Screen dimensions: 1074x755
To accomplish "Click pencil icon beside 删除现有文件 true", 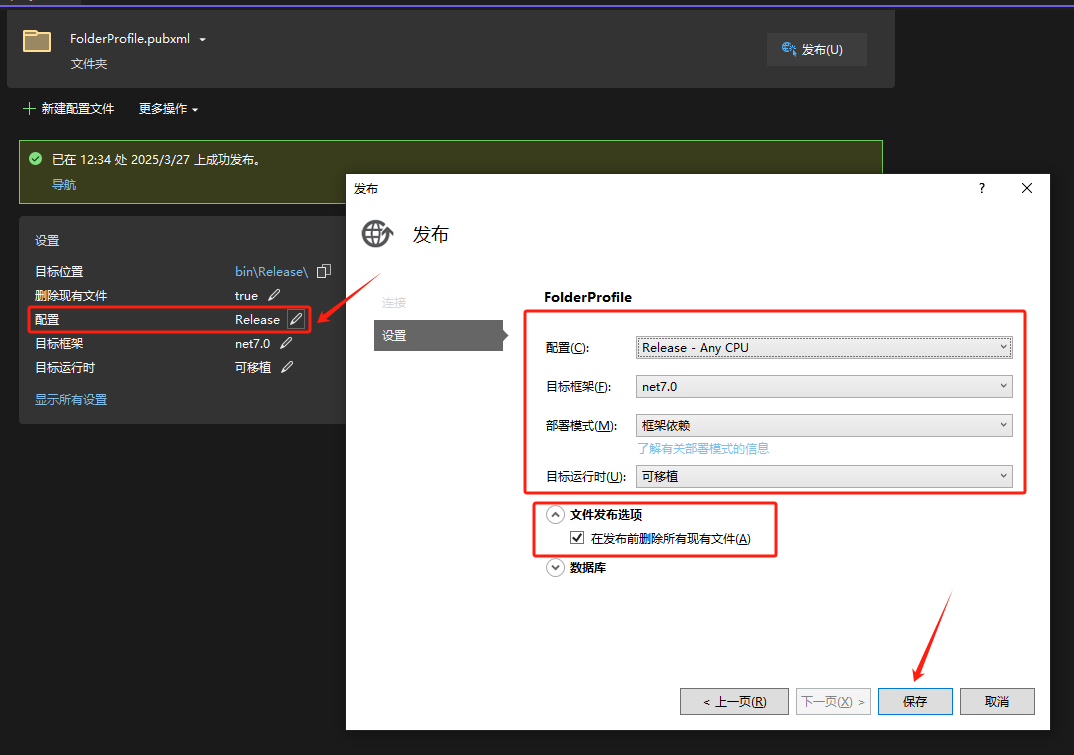I will point(275,296).
